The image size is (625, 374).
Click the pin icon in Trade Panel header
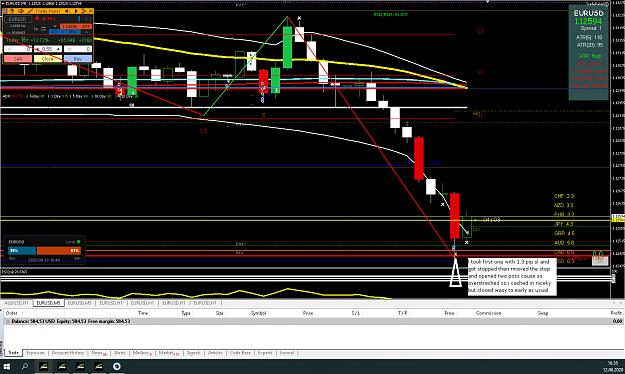click(83, 11)
